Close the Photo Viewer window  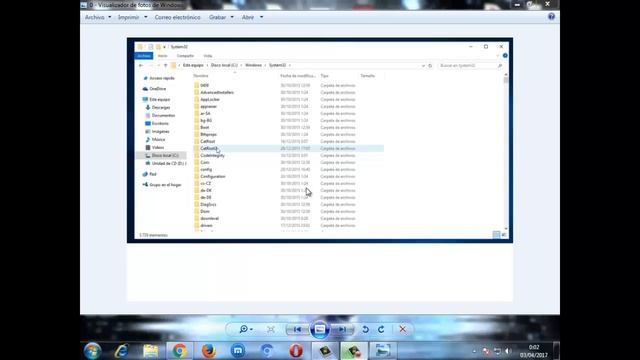click(x=548, y=4)
